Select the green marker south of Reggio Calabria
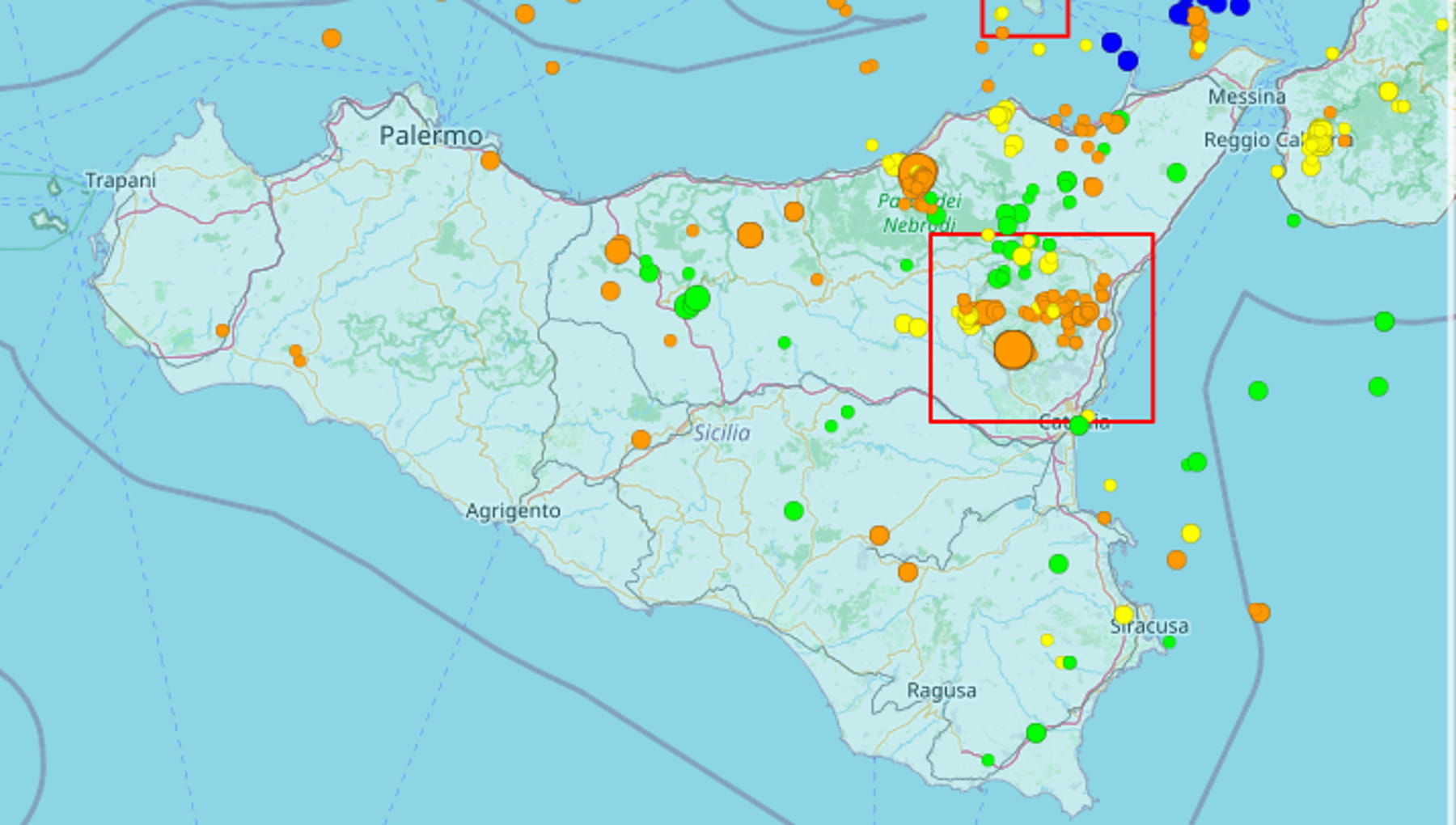This screenshot has height=825, width=1456. click(1293, 220)
